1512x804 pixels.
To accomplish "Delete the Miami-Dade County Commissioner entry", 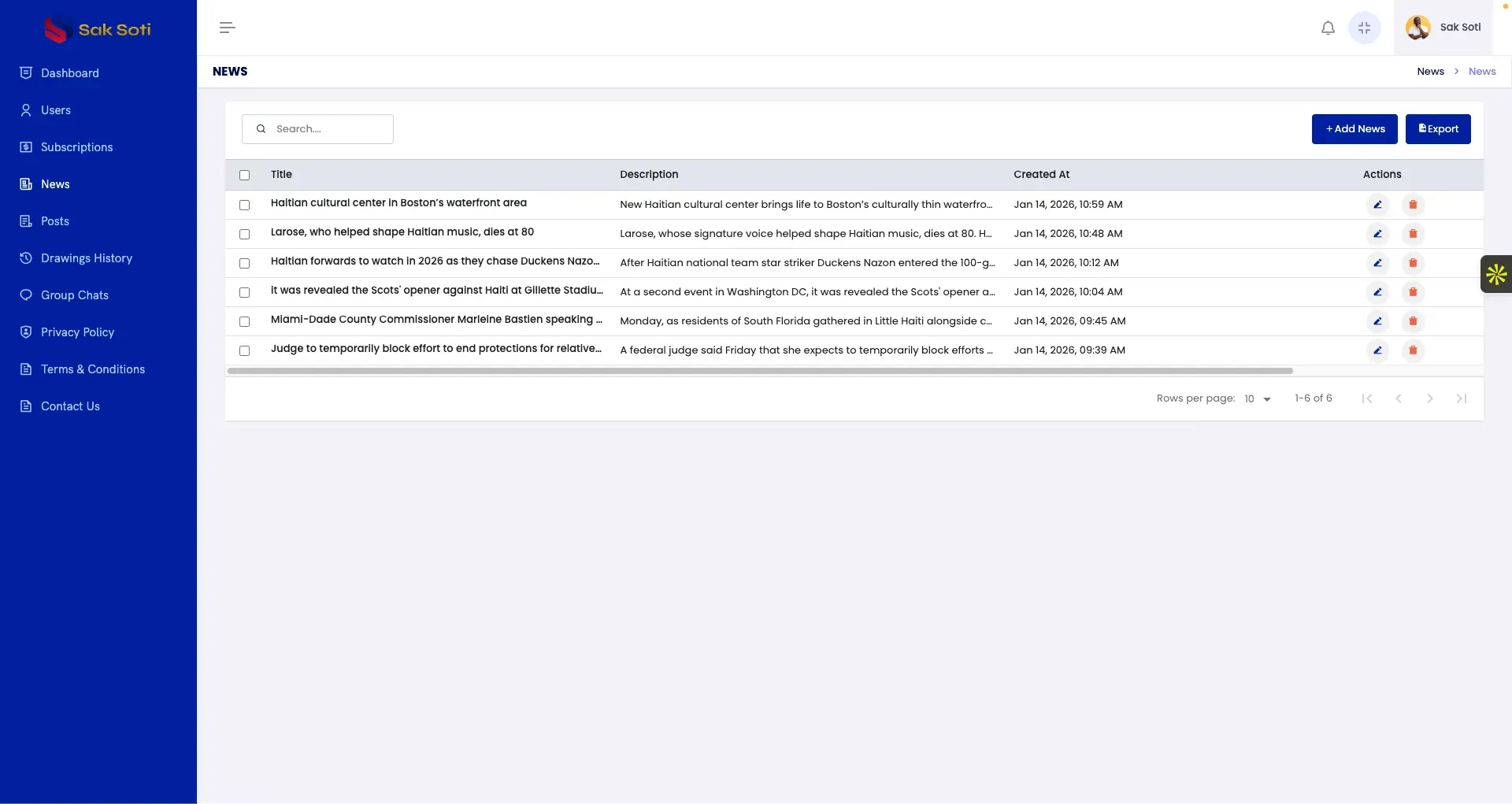I will [1413, 321].
